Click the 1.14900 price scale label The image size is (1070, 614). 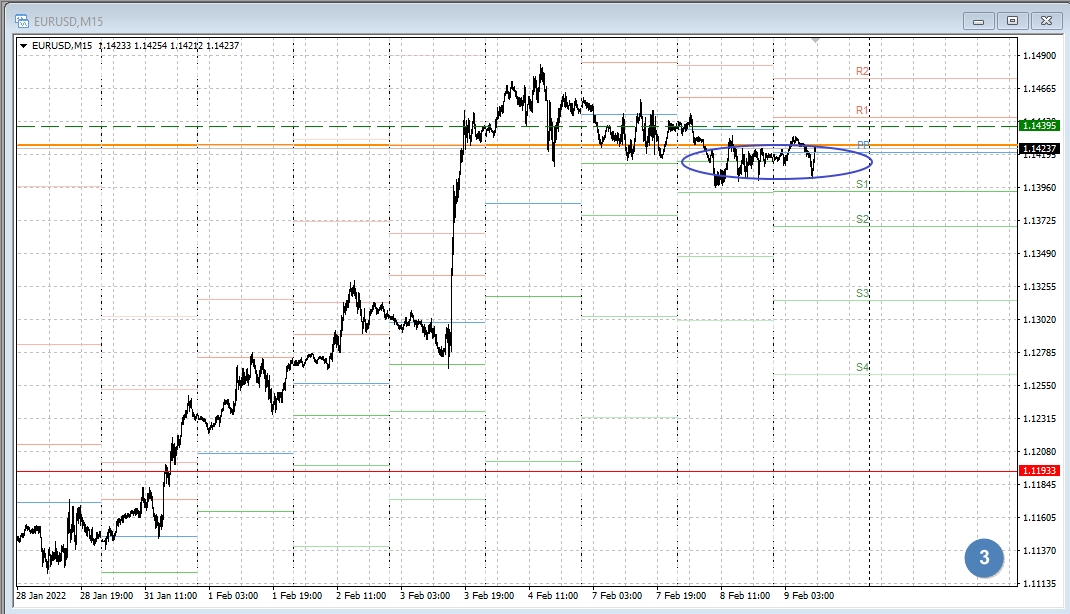point(1040,56)
